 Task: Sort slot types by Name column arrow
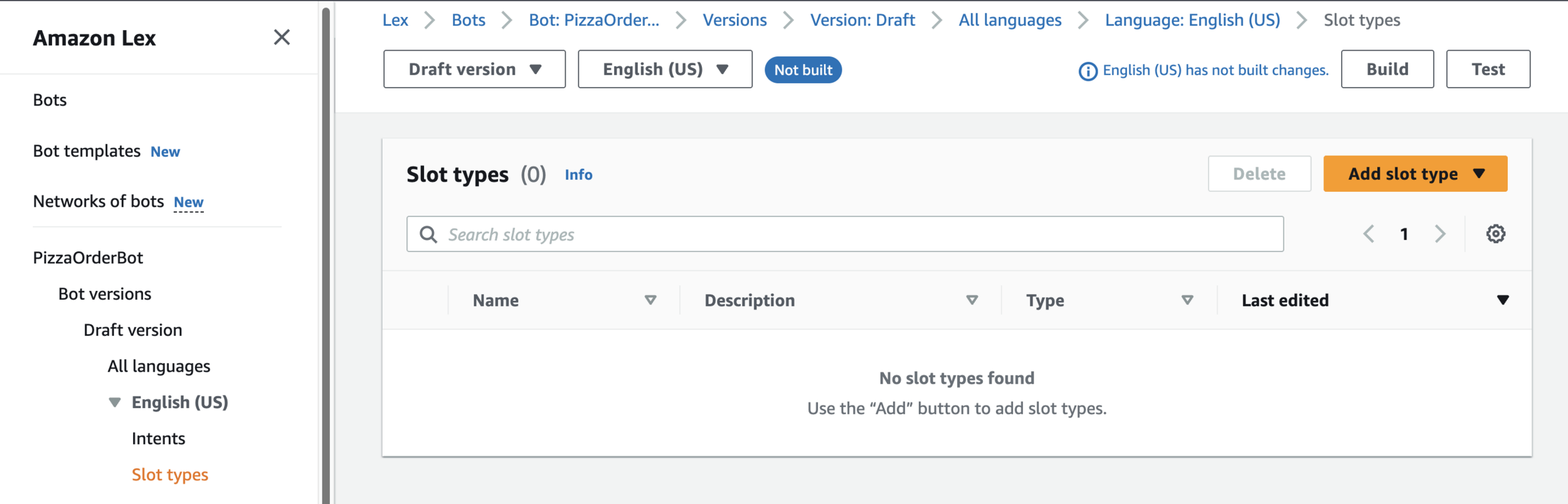[x=650, y=300]
